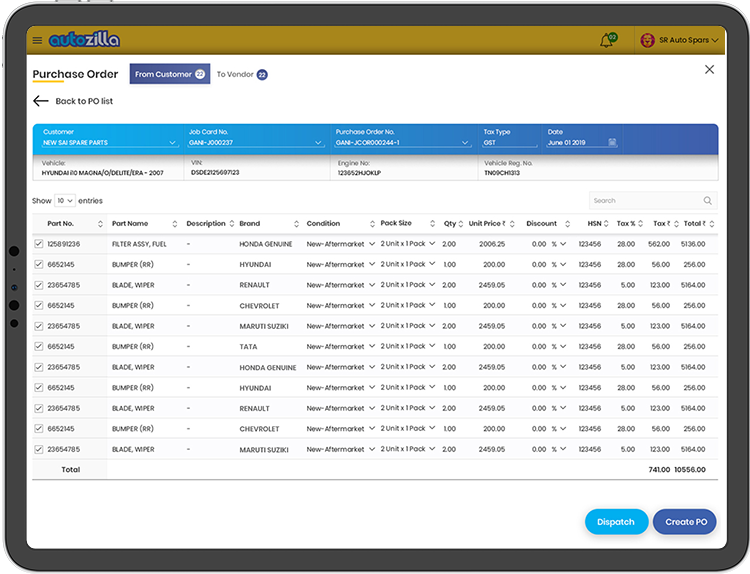Click the search magnifier icon
Screen dimensions: 750x574
click(707, 200)
